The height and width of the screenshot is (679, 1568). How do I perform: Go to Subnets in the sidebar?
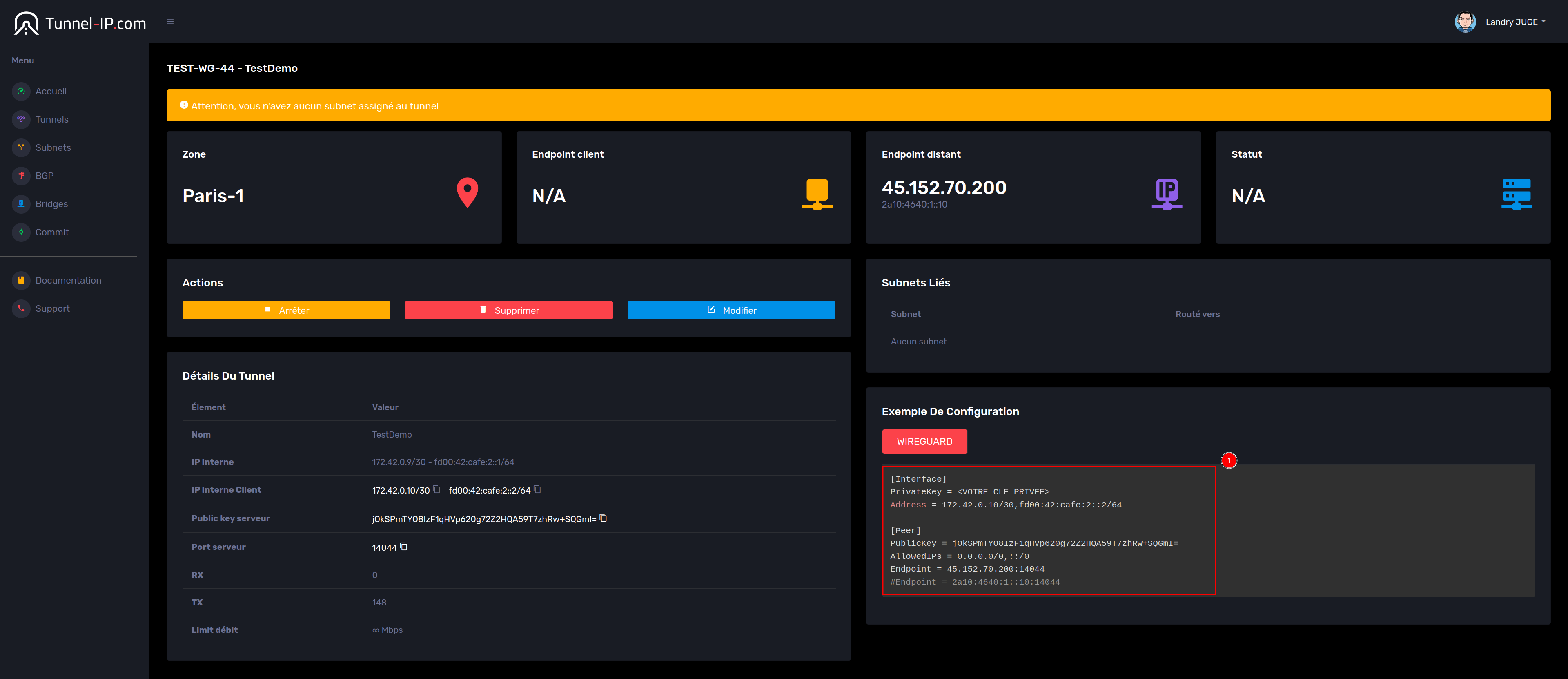[x=53, y=147]
